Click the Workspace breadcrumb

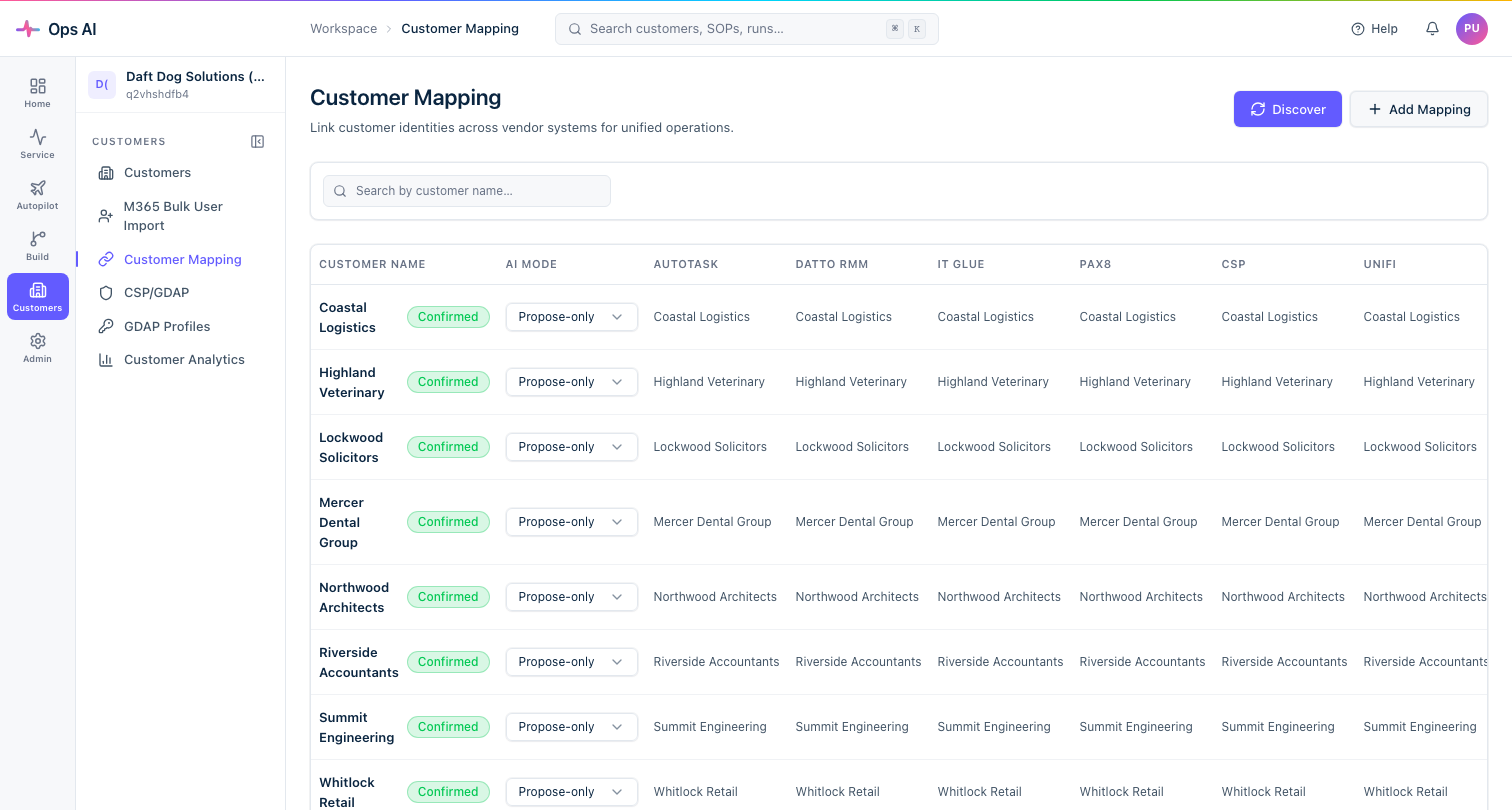343,29
